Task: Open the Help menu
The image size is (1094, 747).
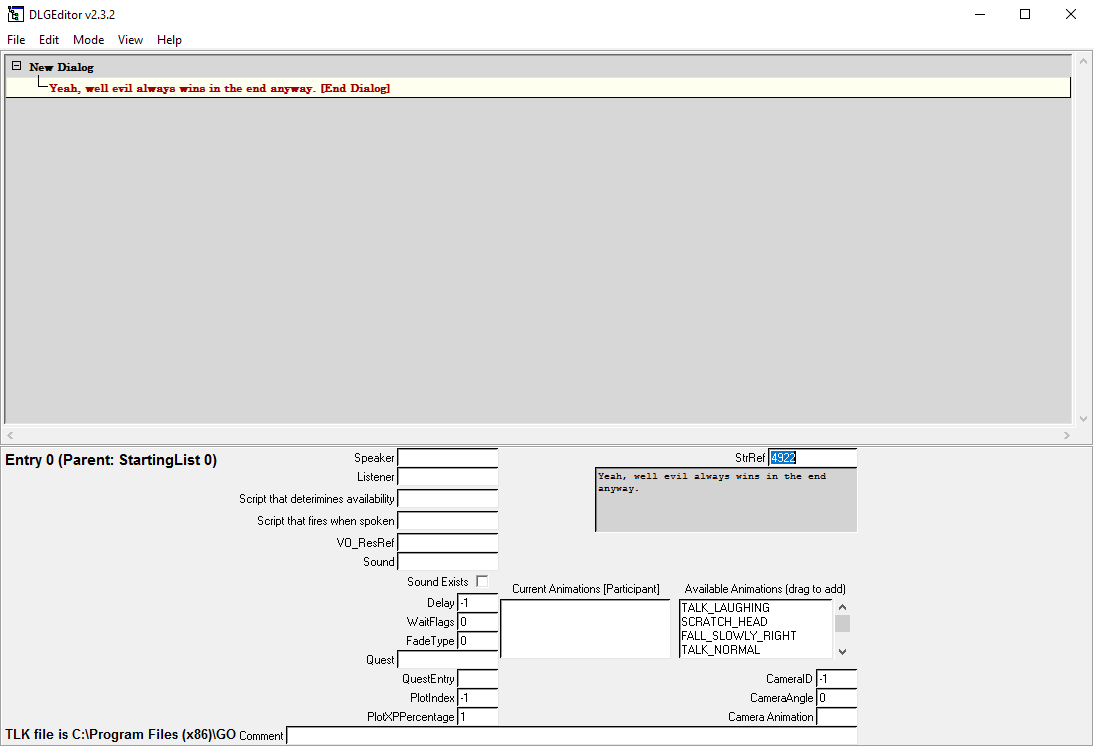Action: coord(169,40)
